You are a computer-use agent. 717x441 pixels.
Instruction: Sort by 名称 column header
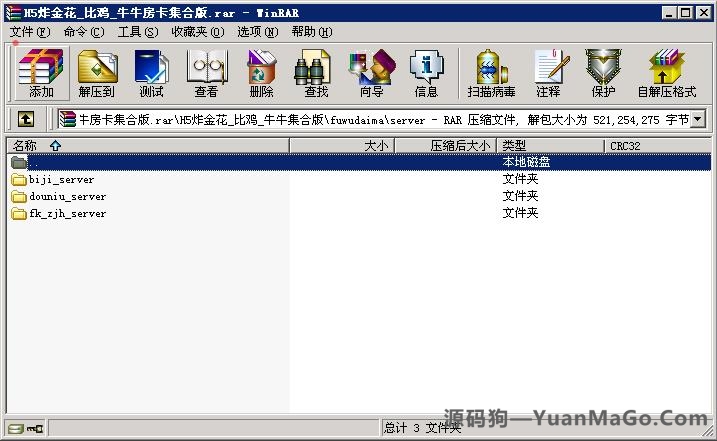[x=148, y=146]
